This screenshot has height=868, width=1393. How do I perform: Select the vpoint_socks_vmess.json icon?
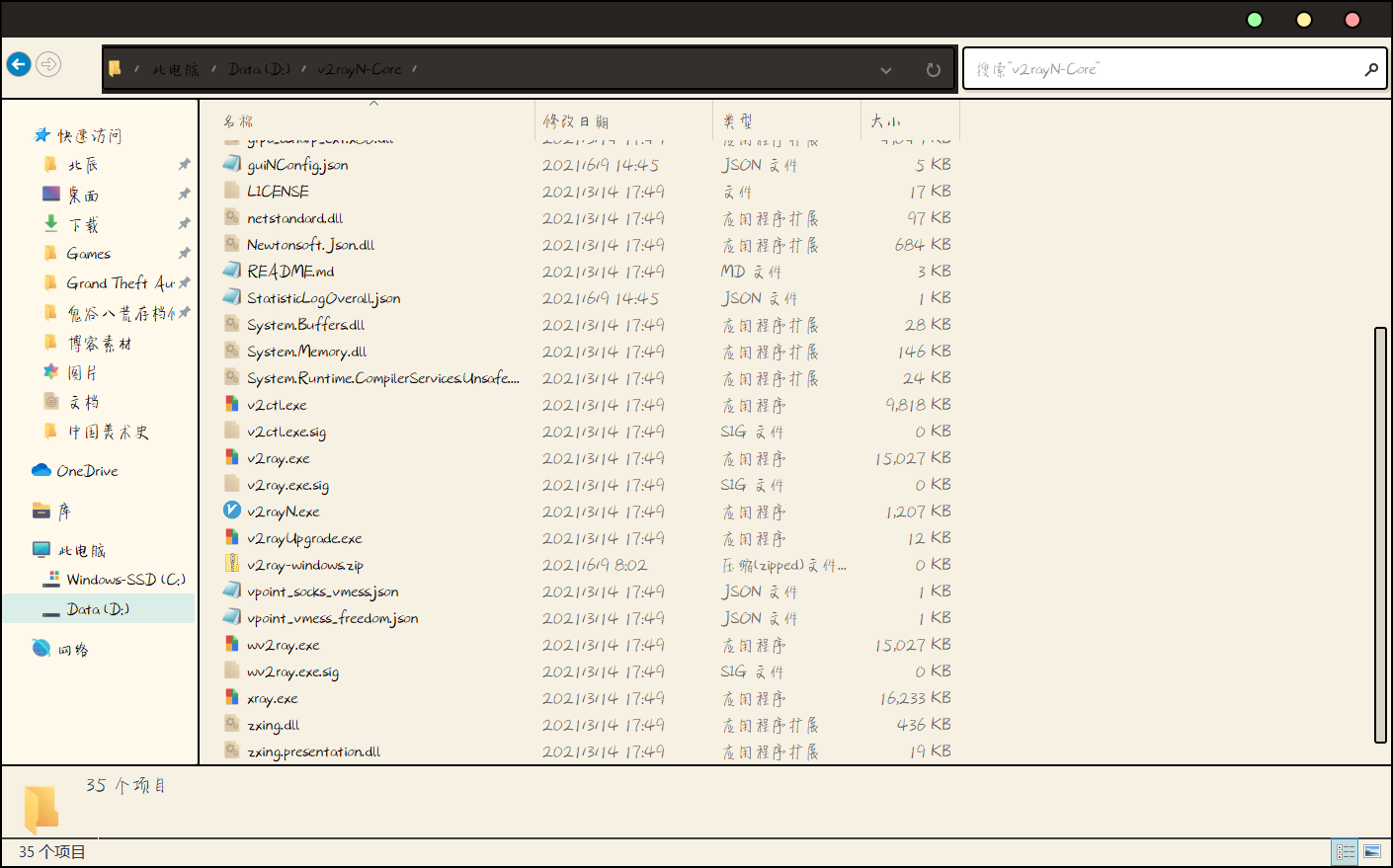[232, 591]
